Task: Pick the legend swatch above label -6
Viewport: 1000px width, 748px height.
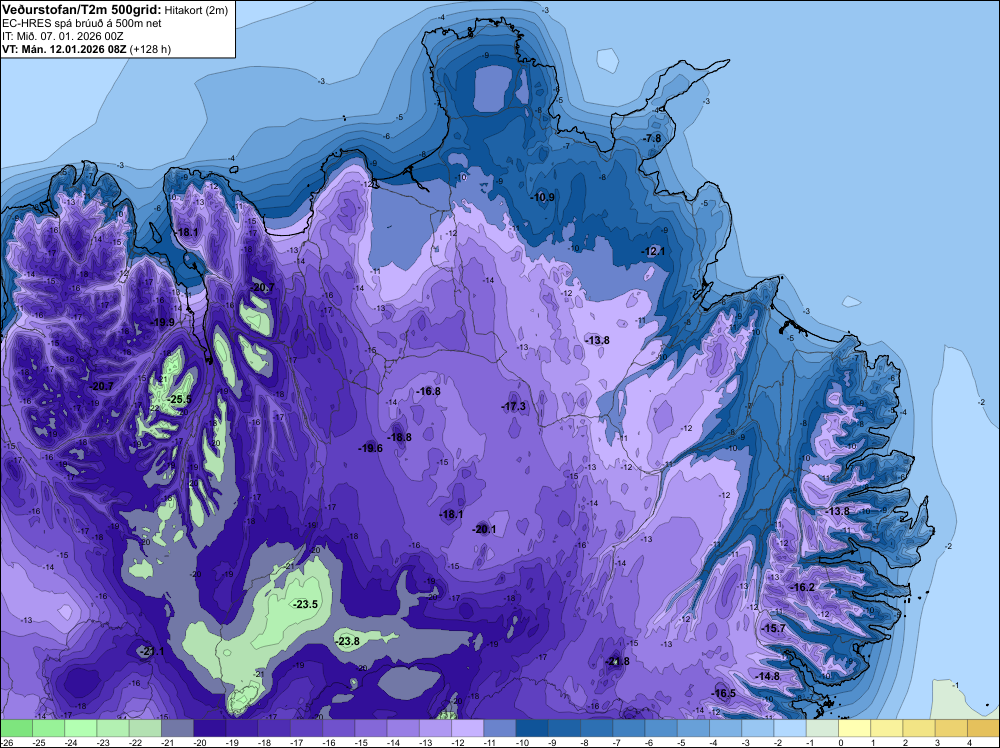Action: [x=661, y=728]
